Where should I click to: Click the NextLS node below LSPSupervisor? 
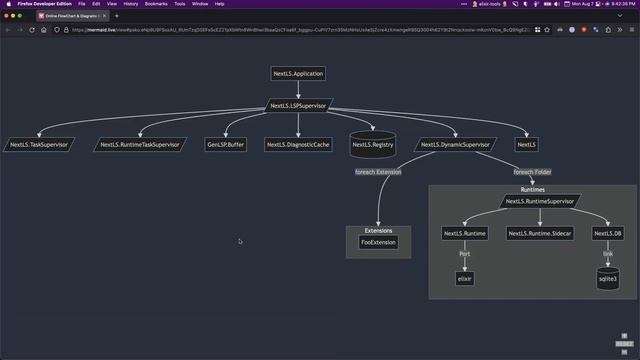(527, 144)
